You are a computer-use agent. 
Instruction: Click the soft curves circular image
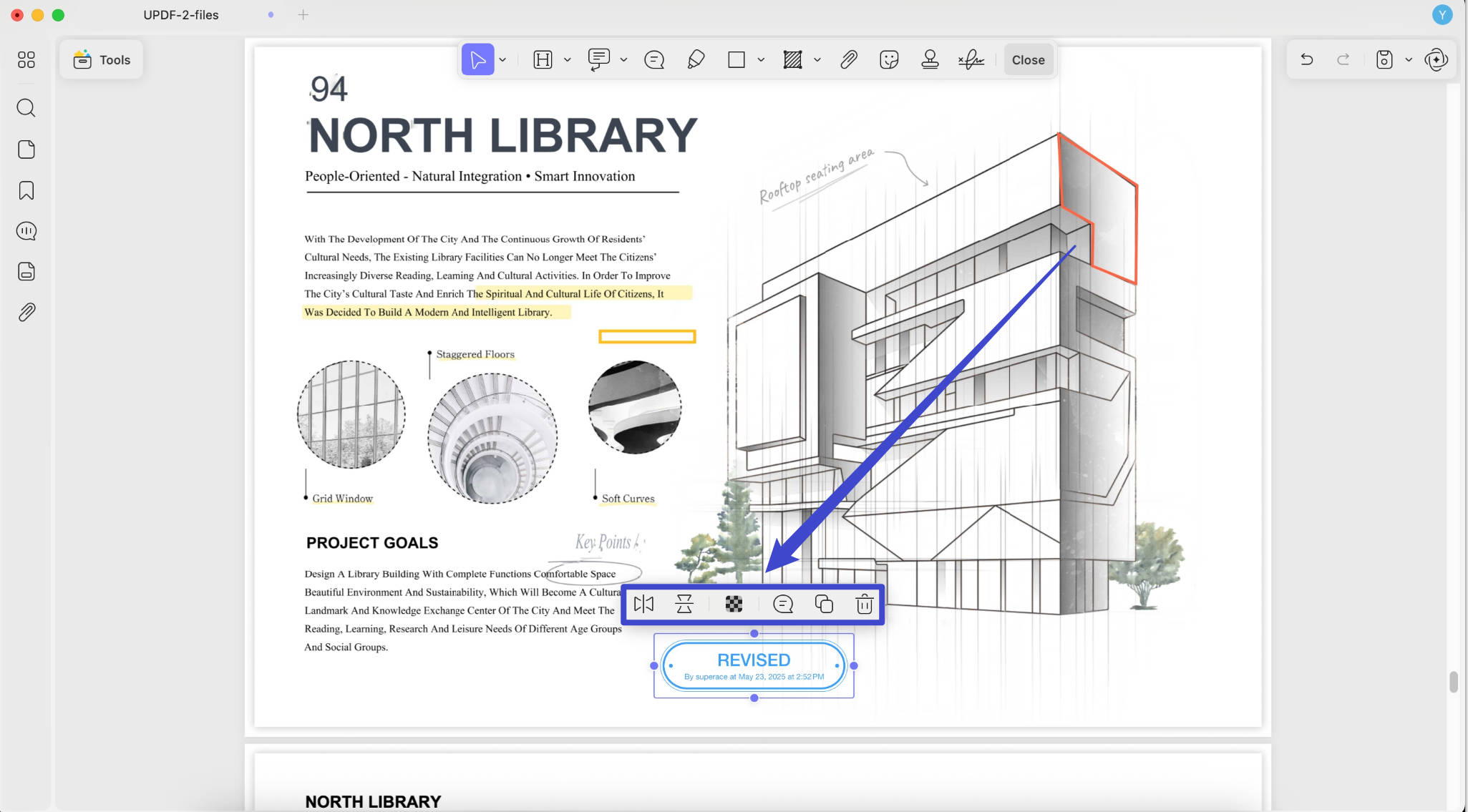point(635,407)
